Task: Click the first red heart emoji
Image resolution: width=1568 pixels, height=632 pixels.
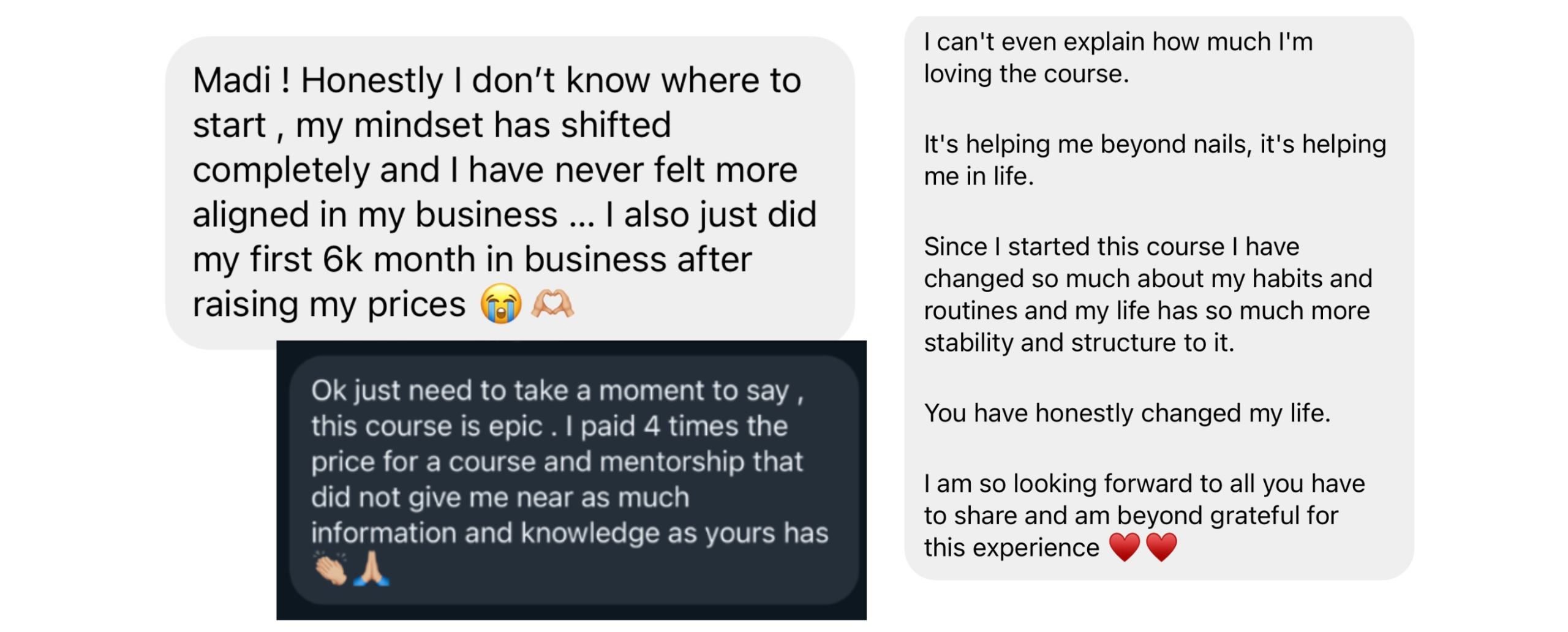Action: click(x=1124, y=547)
